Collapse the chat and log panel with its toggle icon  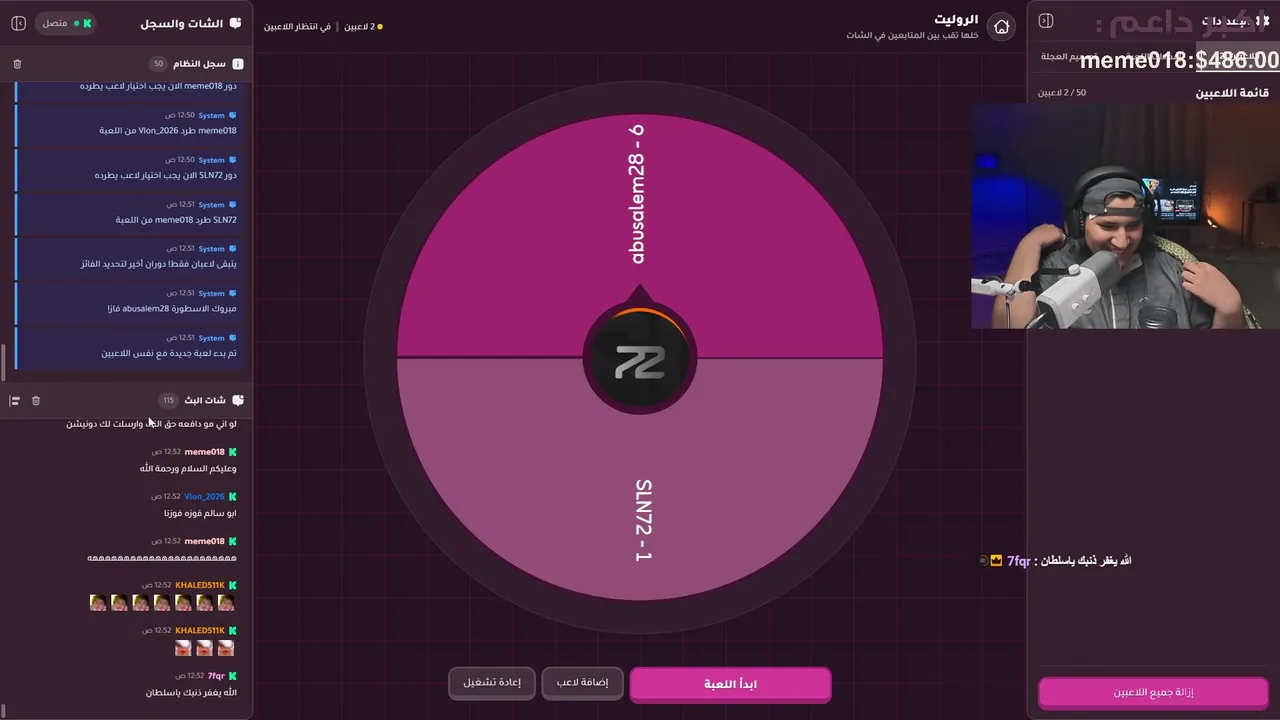(18, 23)
